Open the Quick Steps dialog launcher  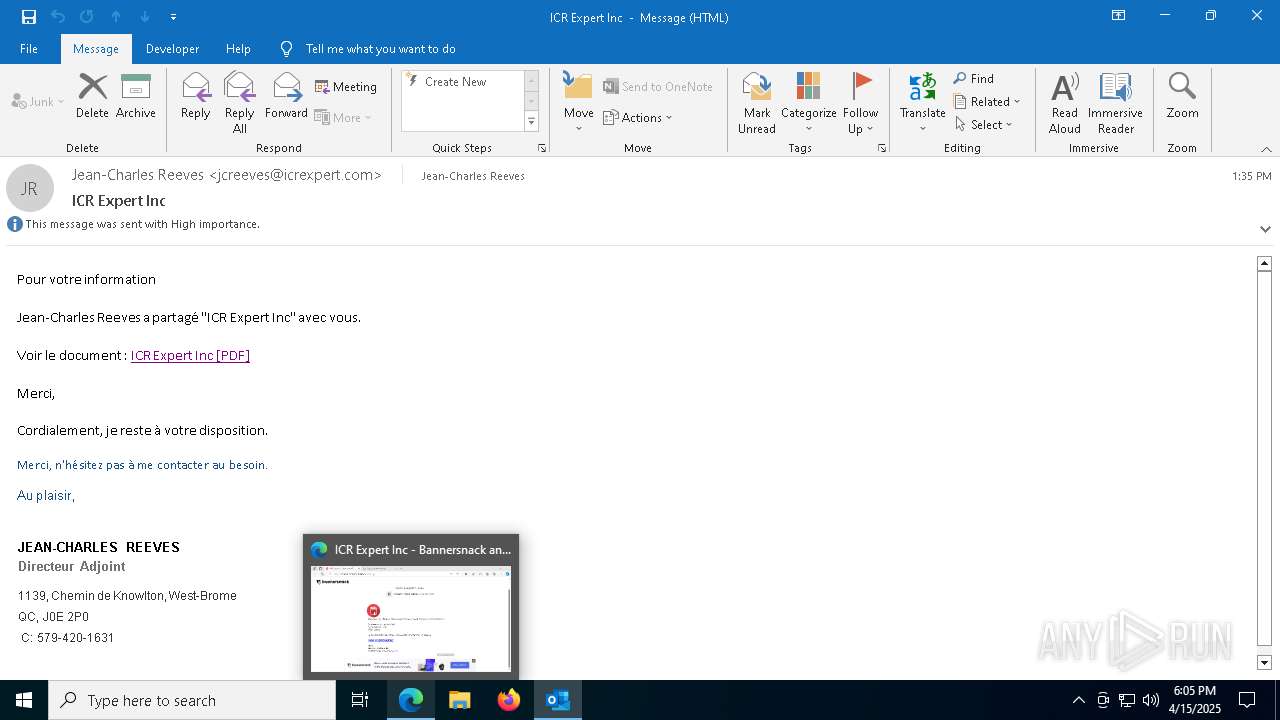(x=542, y=148)
